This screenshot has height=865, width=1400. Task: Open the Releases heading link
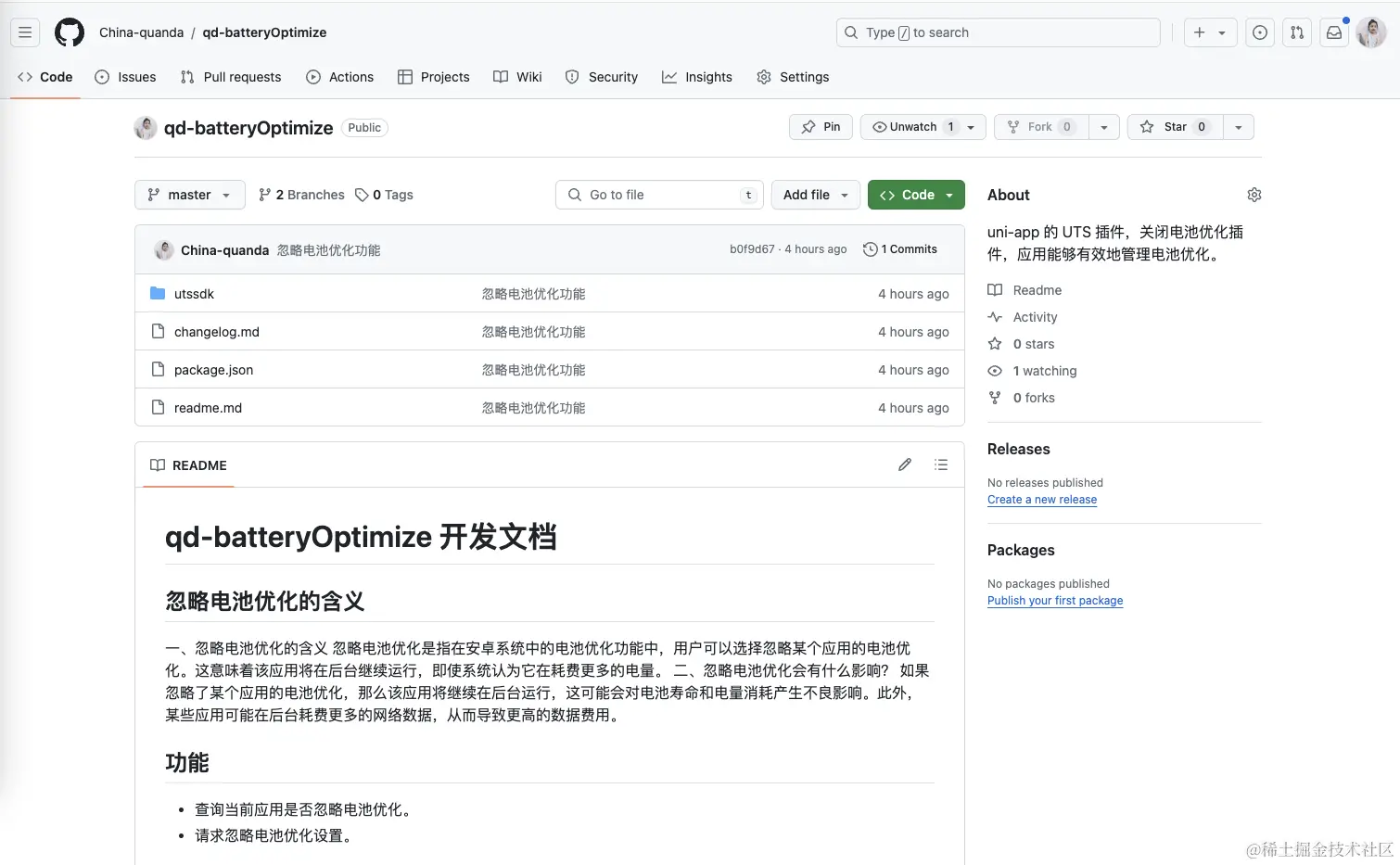(1019, 449)
